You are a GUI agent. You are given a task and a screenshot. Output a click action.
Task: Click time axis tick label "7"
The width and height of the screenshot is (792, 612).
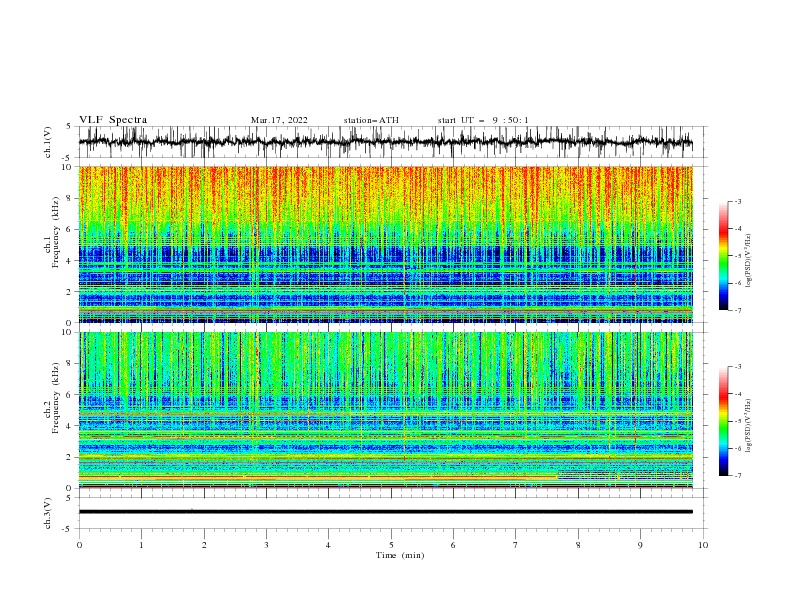(x=516, y=545)
